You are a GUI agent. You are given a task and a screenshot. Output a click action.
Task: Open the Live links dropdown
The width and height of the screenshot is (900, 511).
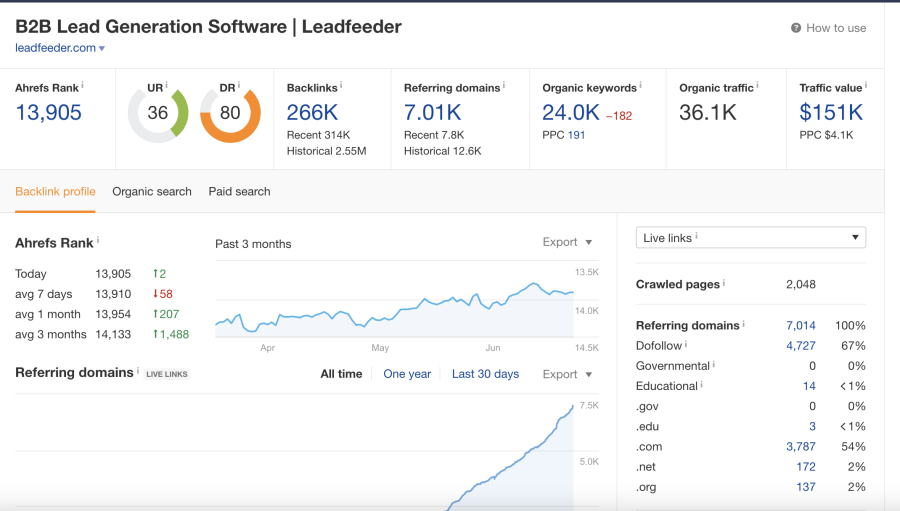751,238
